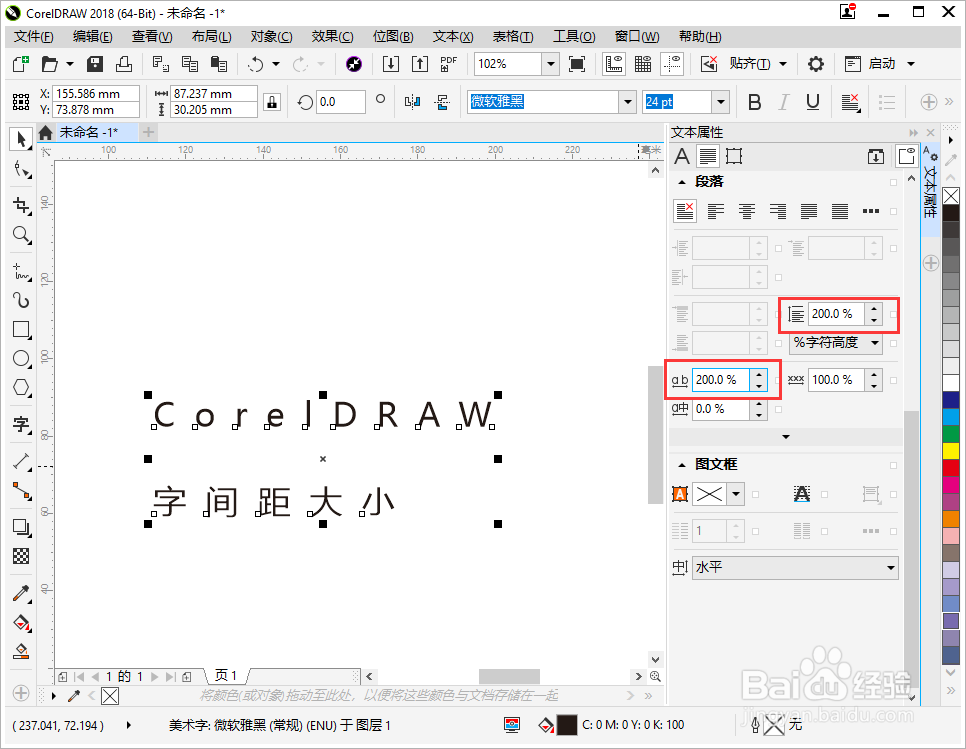Click the Frame properties button

tap(734, 156)
